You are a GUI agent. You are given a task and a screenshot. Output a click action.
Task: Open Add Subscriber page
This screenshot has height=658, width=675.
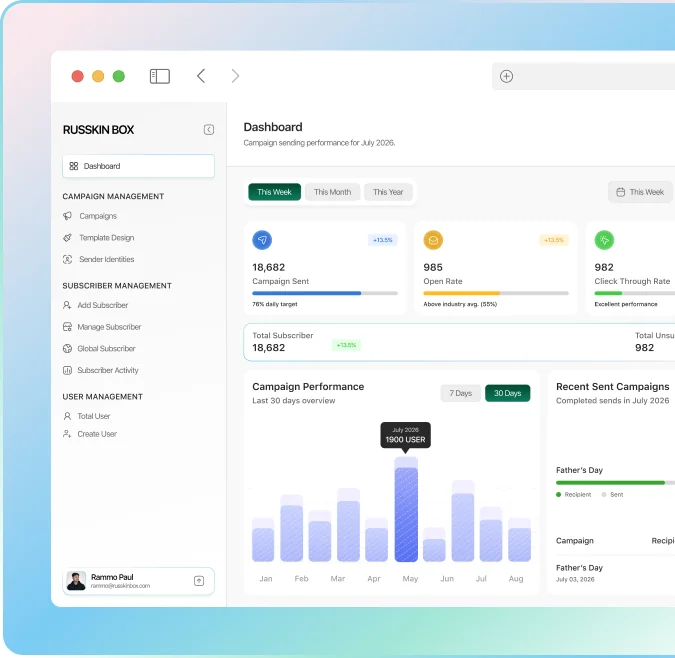(x=102, y=305)
